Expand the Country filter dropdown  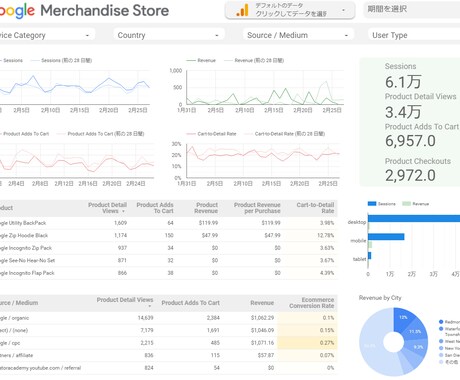click(x=168, y=35)
